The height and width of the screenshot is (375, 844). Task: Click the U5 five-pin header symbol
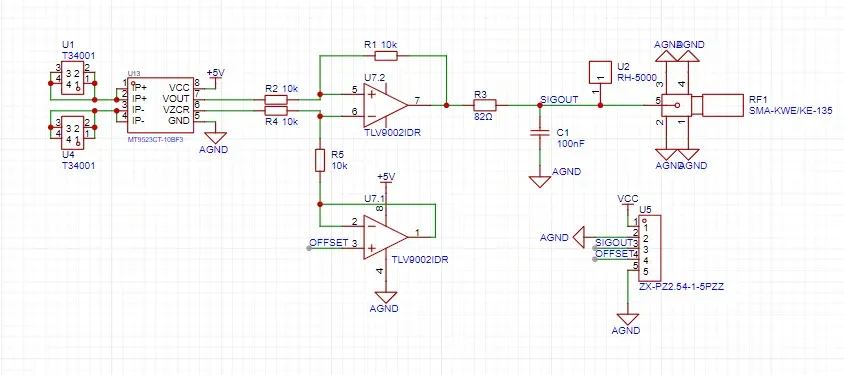coord(649,248)
